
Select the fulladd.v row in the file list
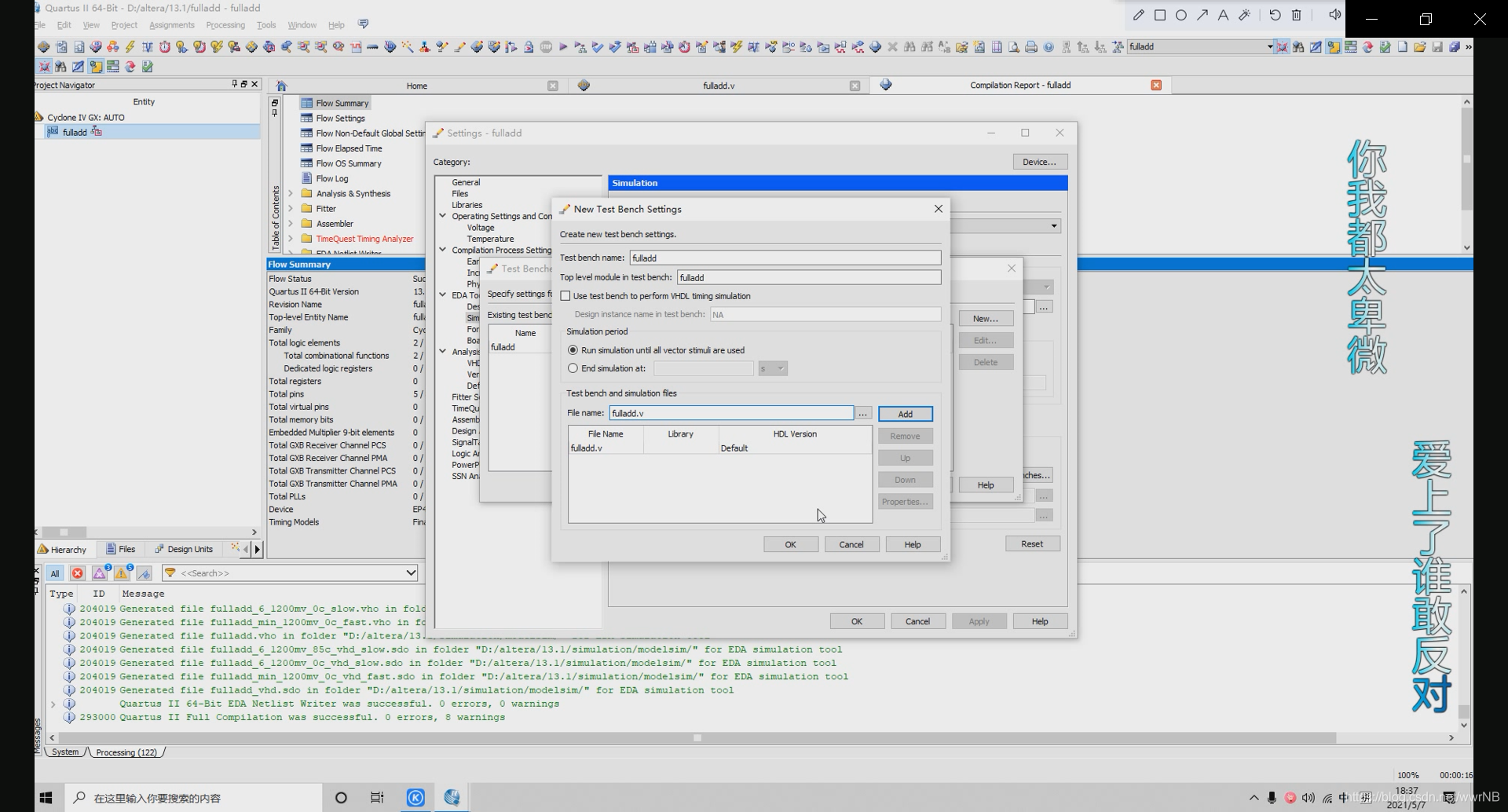pos(719,448)
